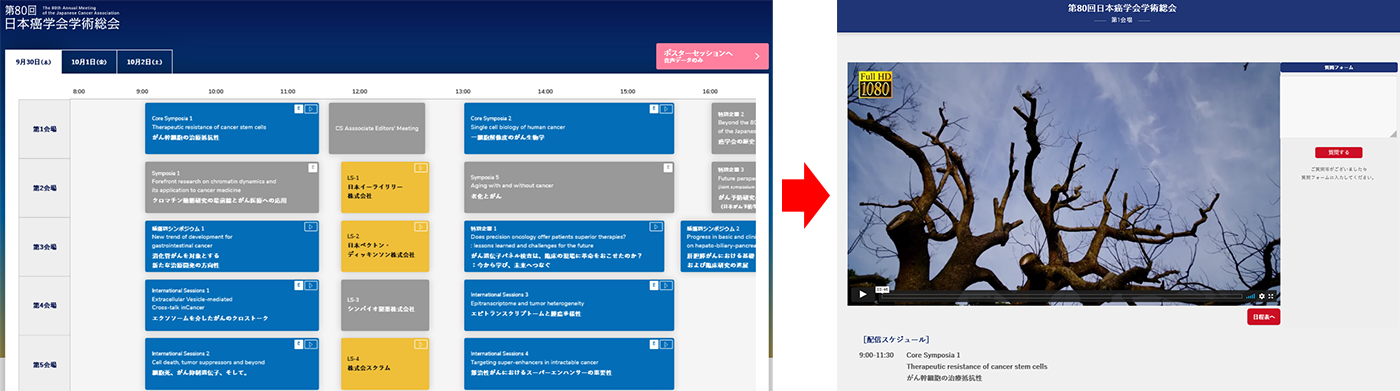The width and height of the screenshot is (1400, 391).
Task: Enter fullscreen mode in video player
Action: tap(1271, 296)
